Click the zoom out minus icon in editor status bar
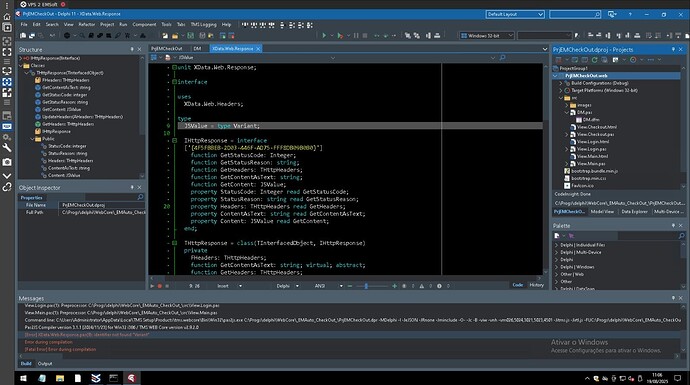 [350, 286]
